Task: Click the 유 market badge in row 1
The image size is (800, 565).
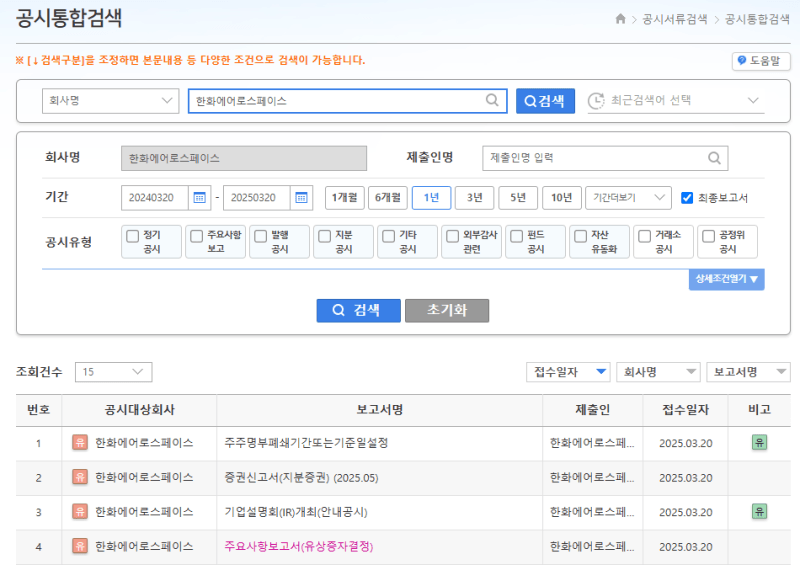Action: [x=80, y=442]
